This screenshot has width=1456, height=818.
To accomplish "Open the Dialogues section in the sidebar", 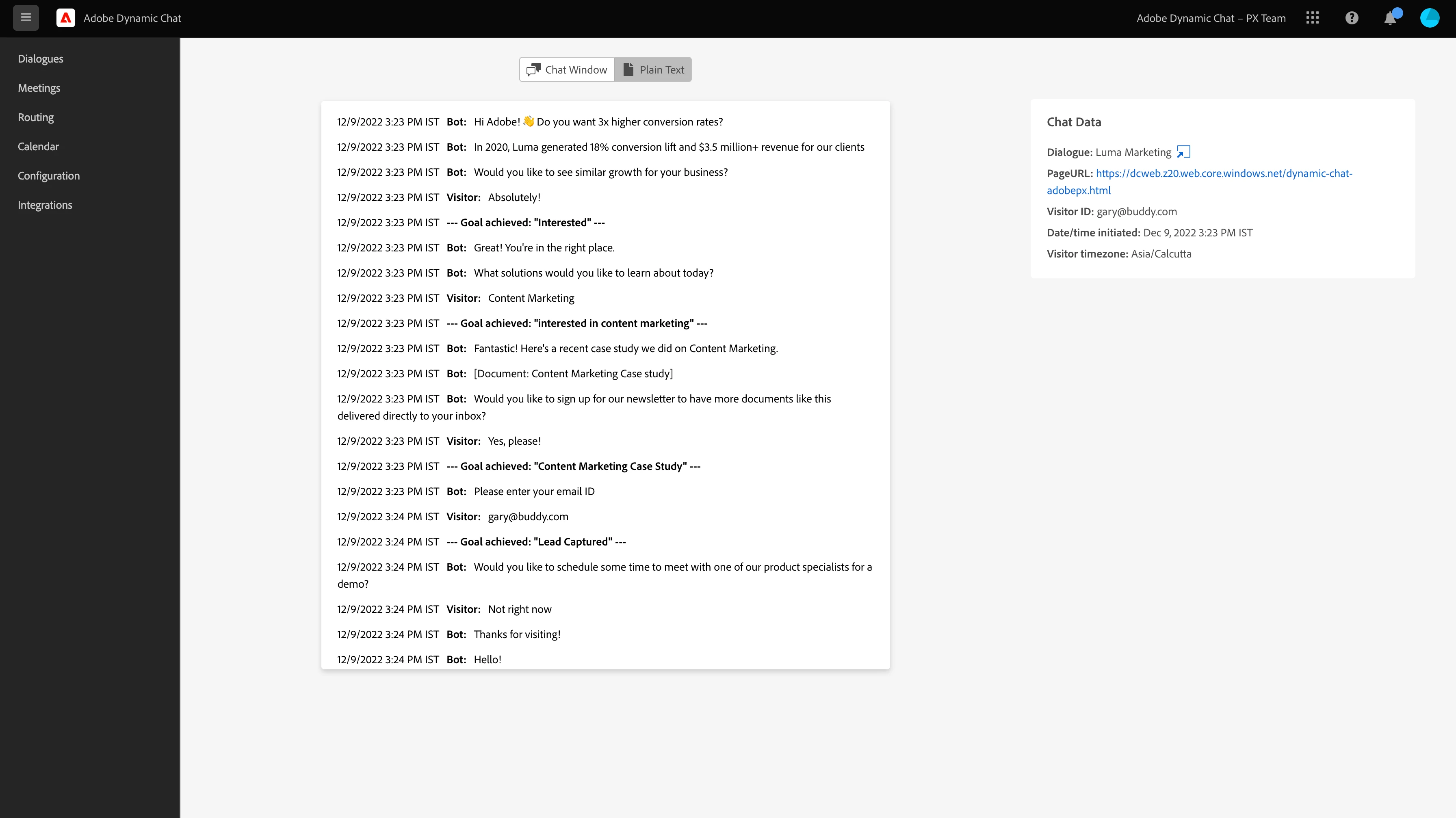I will point(40,59).
